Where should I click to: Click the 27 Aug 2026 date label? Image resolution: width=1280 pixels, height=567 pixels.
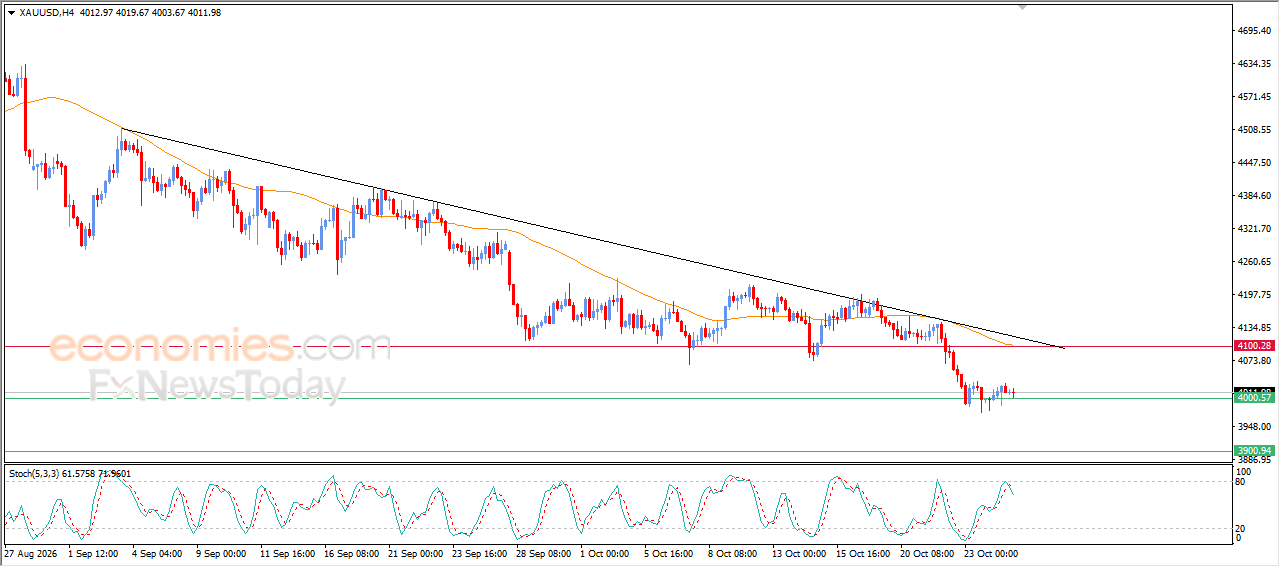[31, 553]
